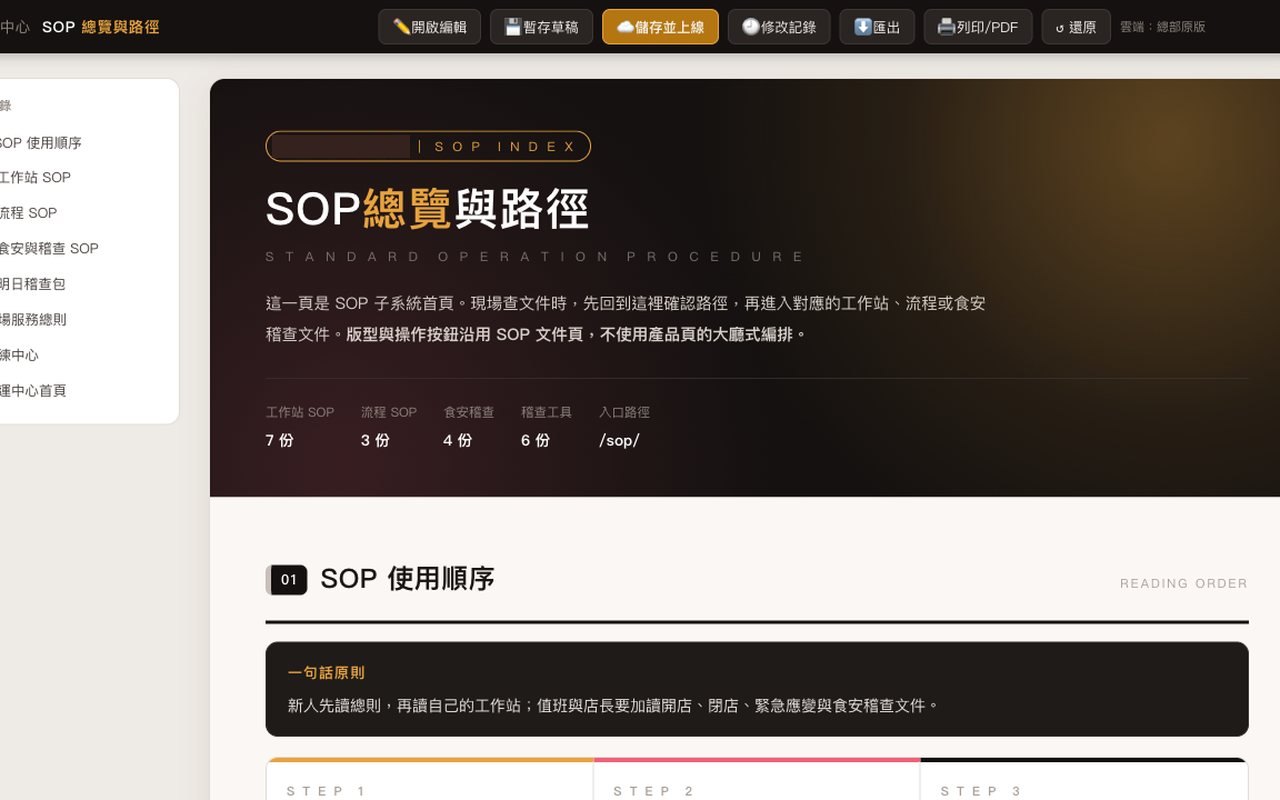Select 食安與稽查 SOP in sidebar
The height and width of the screenshot is (800, 1280).
pyautogui.click(x=49, y=248)
